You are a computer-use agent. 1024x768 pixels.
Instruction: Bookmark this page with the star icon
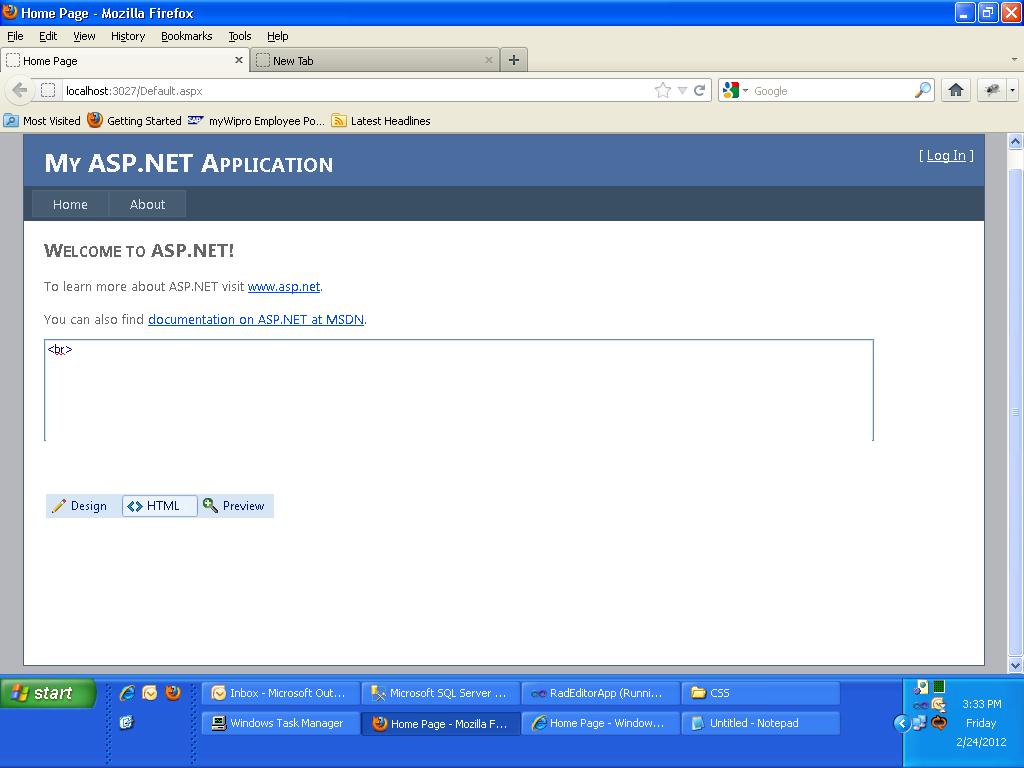pos(662,90)
